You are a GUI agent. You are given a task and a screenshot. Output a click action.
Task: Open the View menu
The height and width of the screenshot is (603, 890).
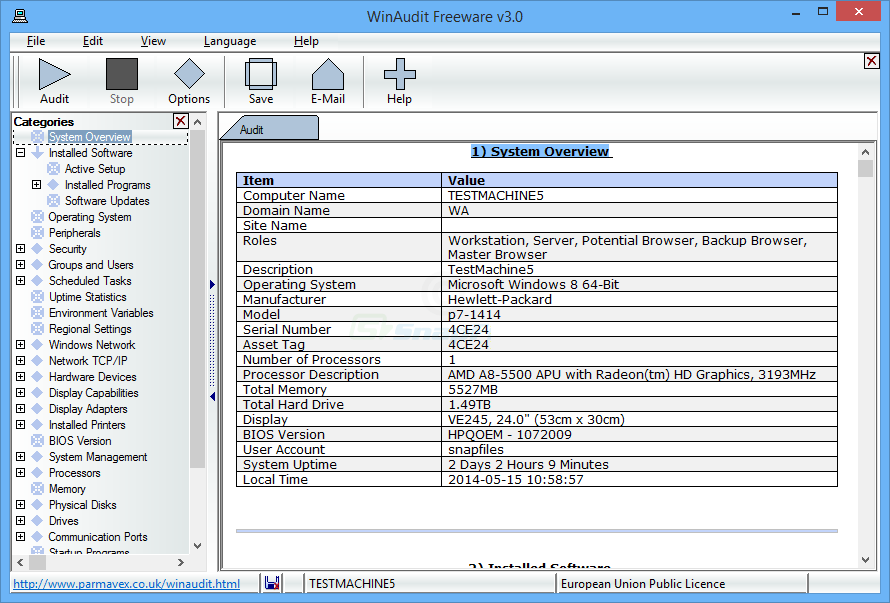[x=153, y=41]
